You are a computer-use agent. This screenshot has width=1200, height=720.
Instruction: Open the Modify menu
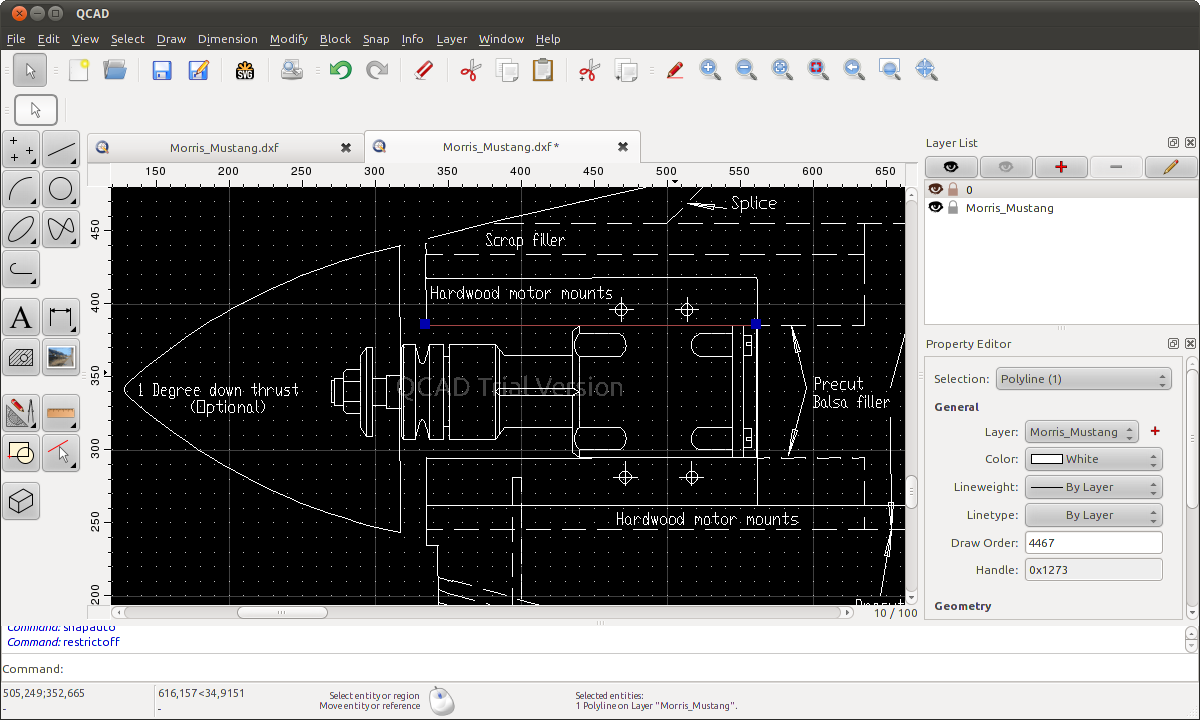tap(289, 39)
